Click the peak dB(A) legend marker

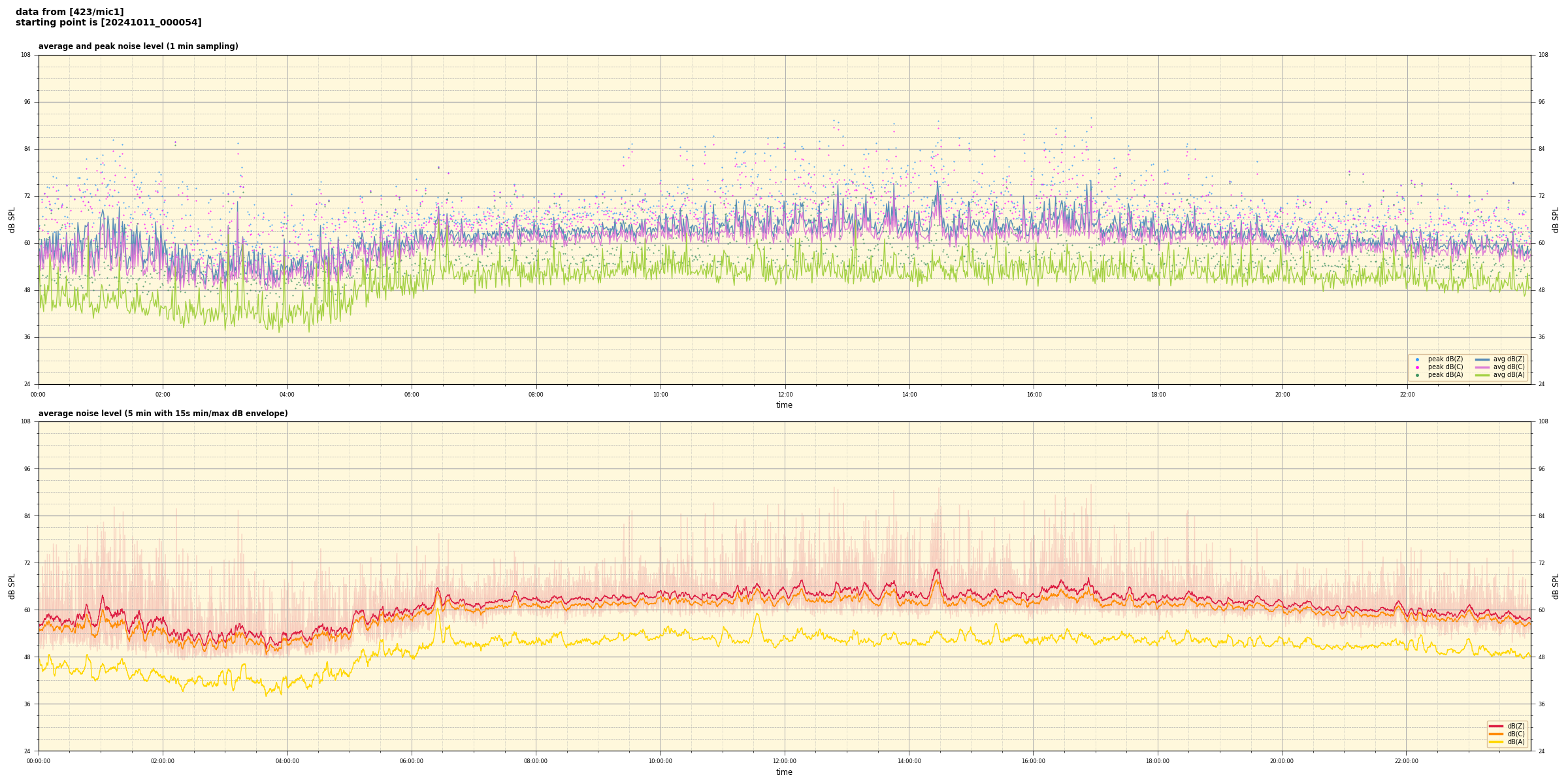tap(1417, 375)
